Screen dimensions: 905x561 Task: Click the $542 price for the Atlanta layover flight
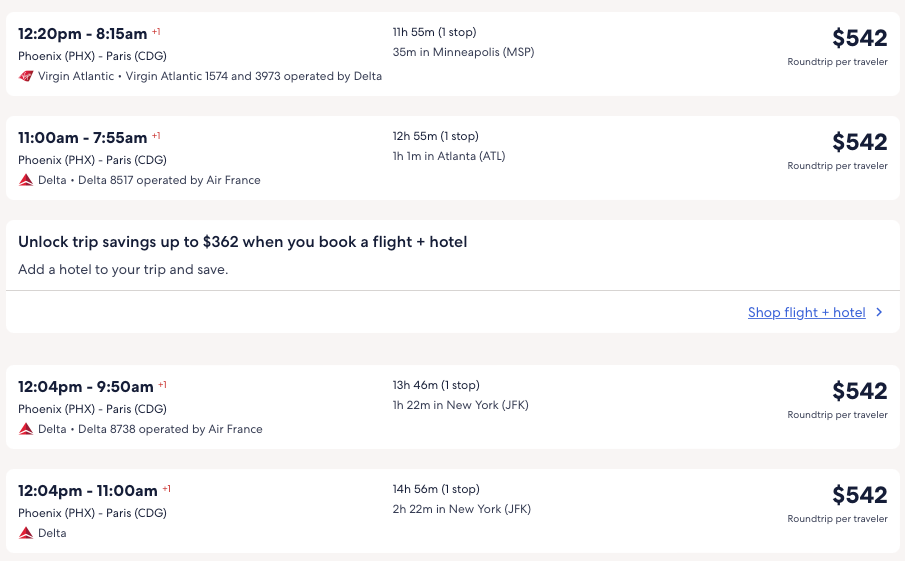click(859, 142)
